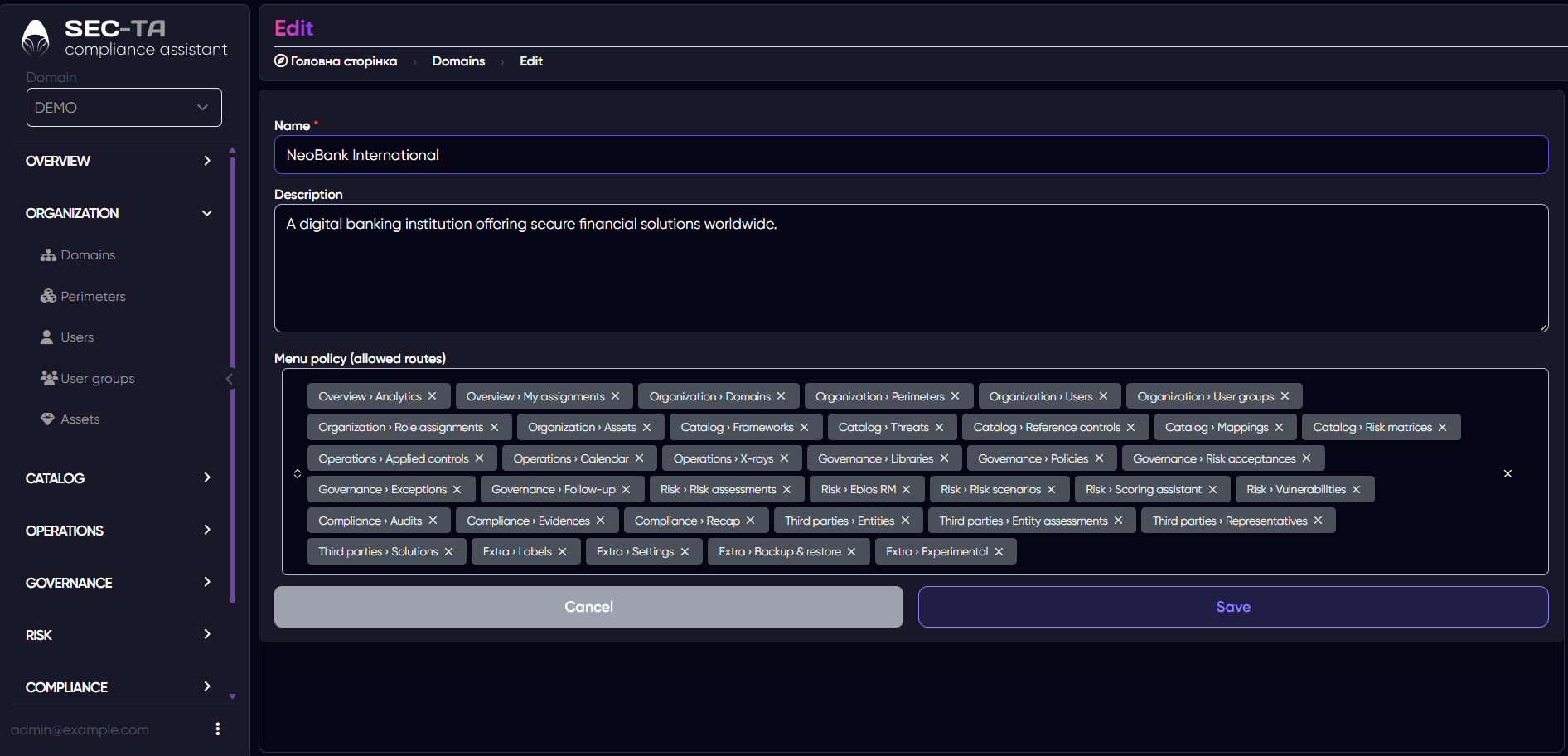1568x756 pixels.
Task: Remove Governance › Follow-up chip
Action: coord(626,489)
